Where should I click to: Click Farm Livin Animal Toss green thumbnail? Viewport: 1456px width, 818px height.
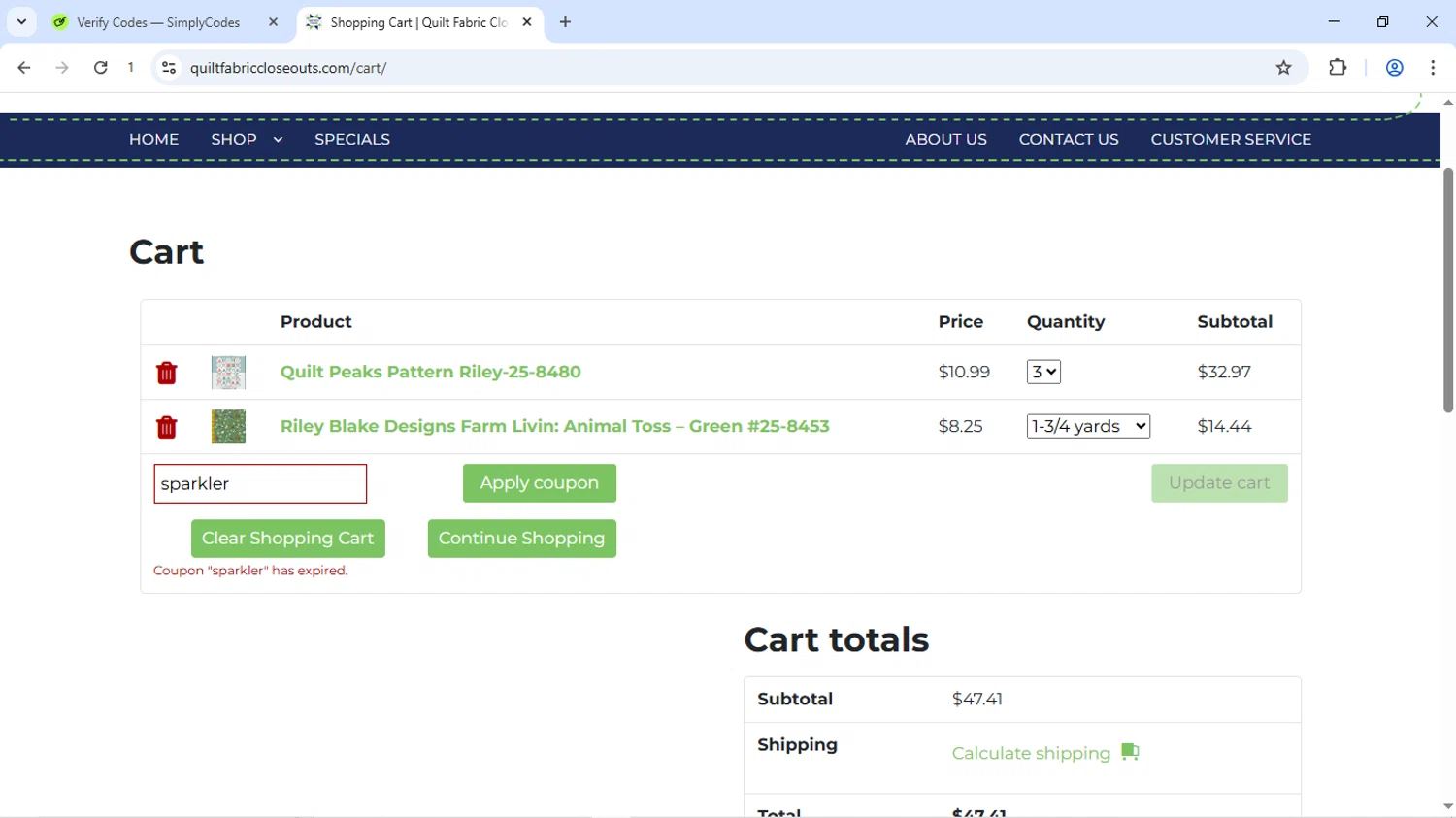(x=228, y=427)
